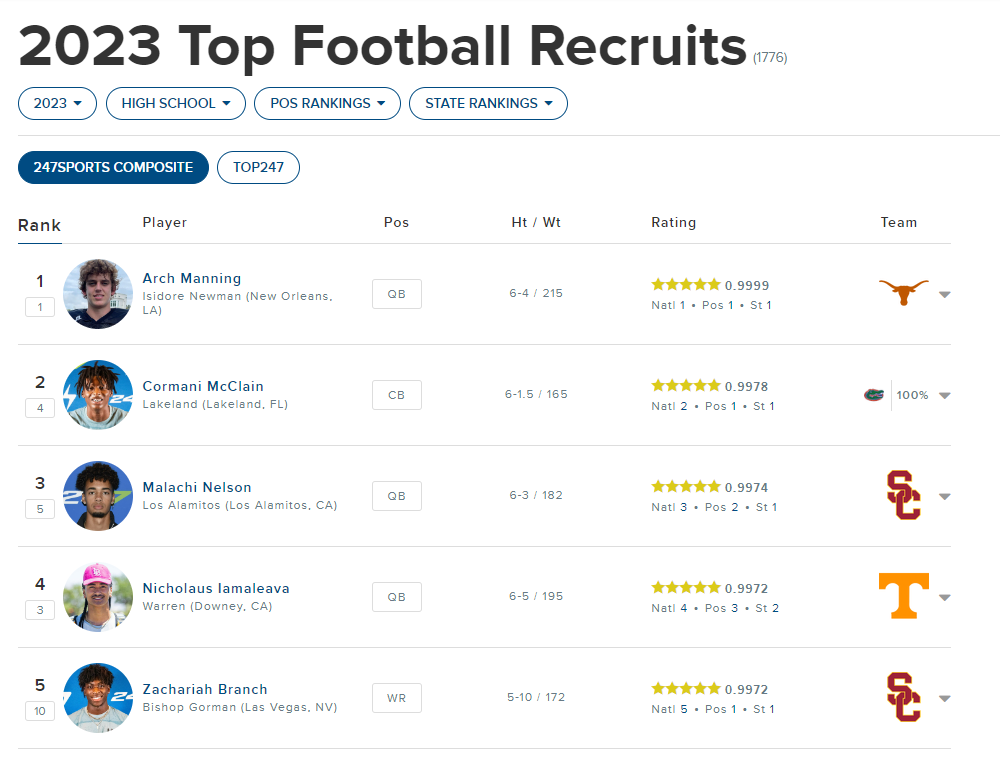Expand the State Rankings dropdown
This screenshot has height=762, width=1000.
coord(488,103)
